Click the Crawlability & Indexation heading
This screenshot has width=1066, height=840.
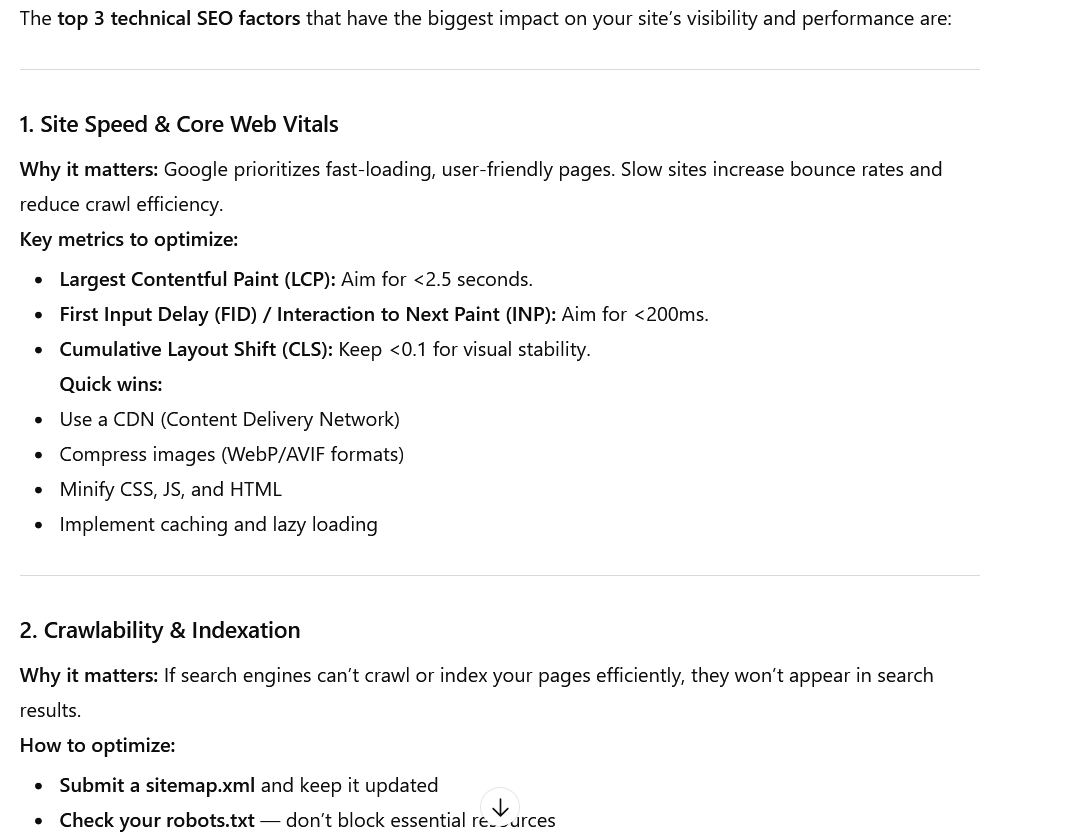click(x=160, y=629)
